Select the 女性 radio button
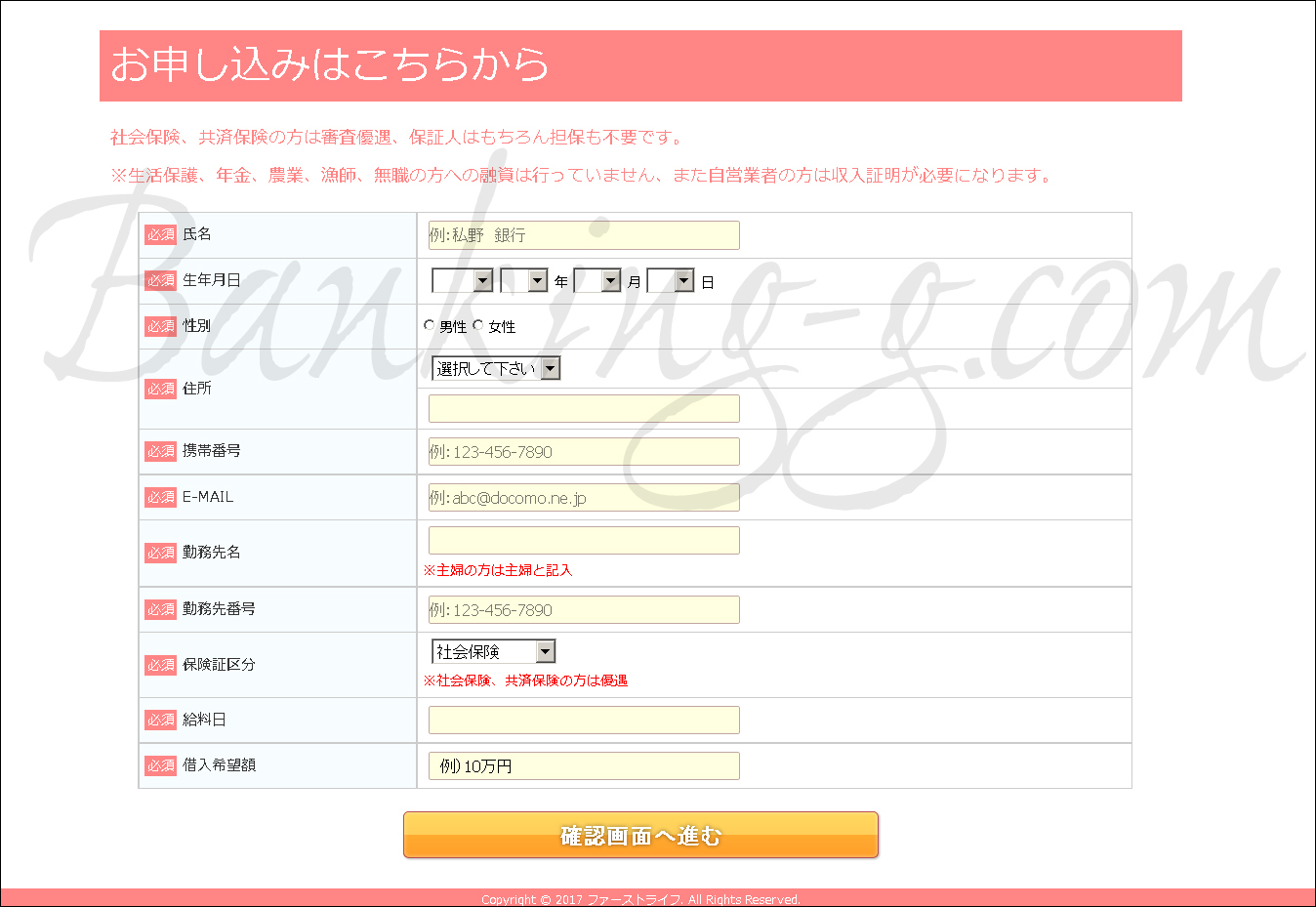 pyautogui.click(x=478, y=325)
